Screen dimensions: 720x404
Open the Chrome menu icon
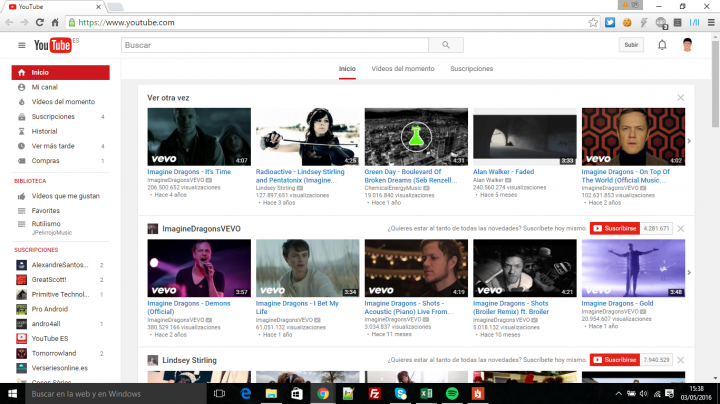pyautogui.click(x=711, y=22)
